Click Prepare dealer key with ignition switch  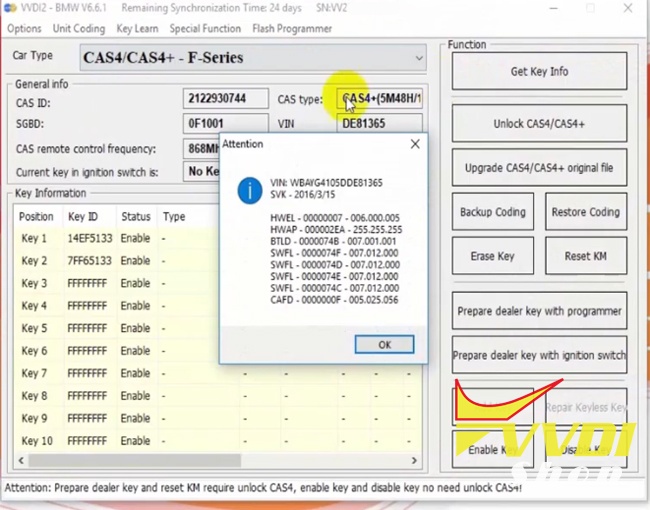(x=539, y=355)
